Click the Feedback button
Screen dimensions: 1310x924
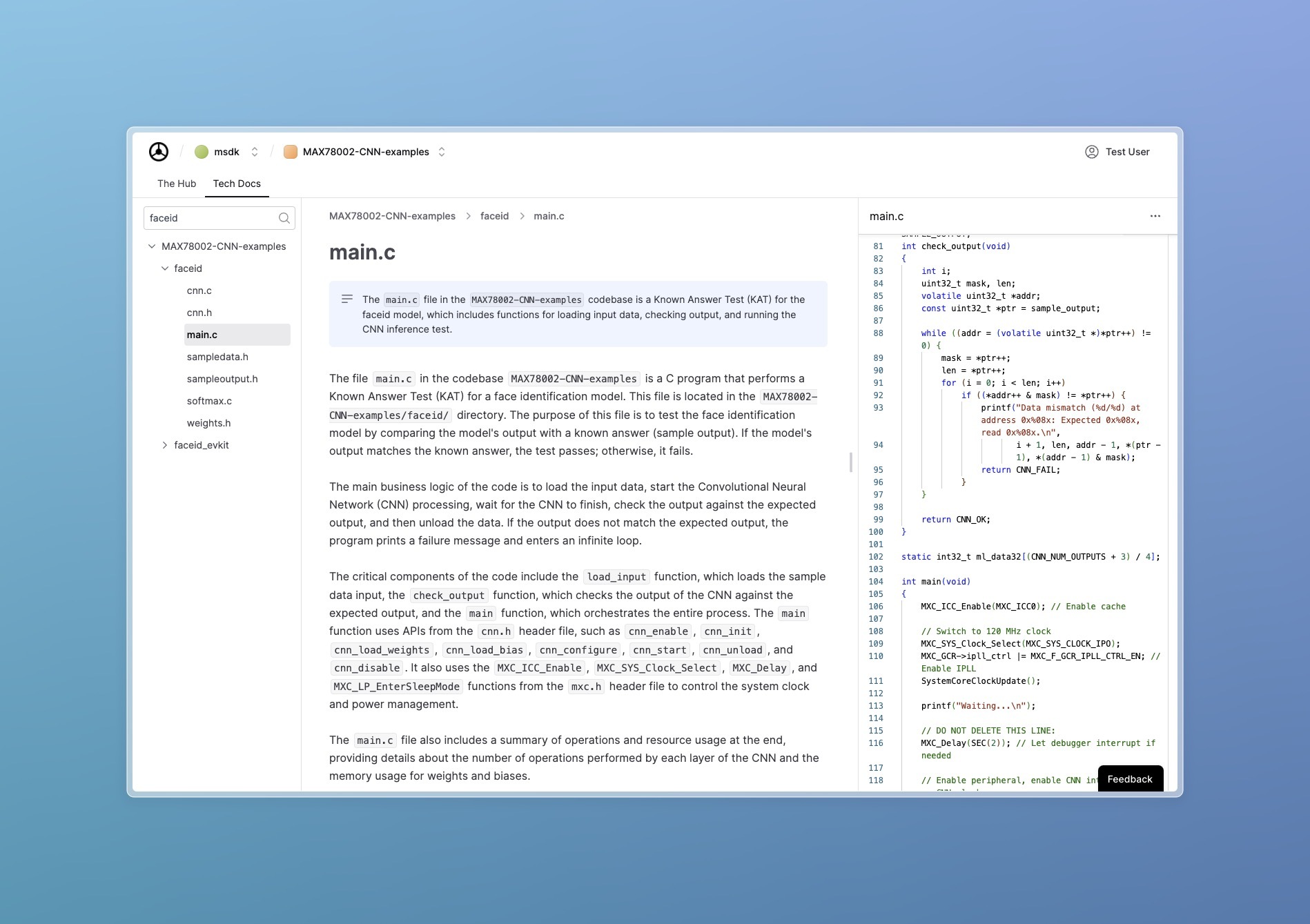pyautogui.click(x=1129, y=779)
